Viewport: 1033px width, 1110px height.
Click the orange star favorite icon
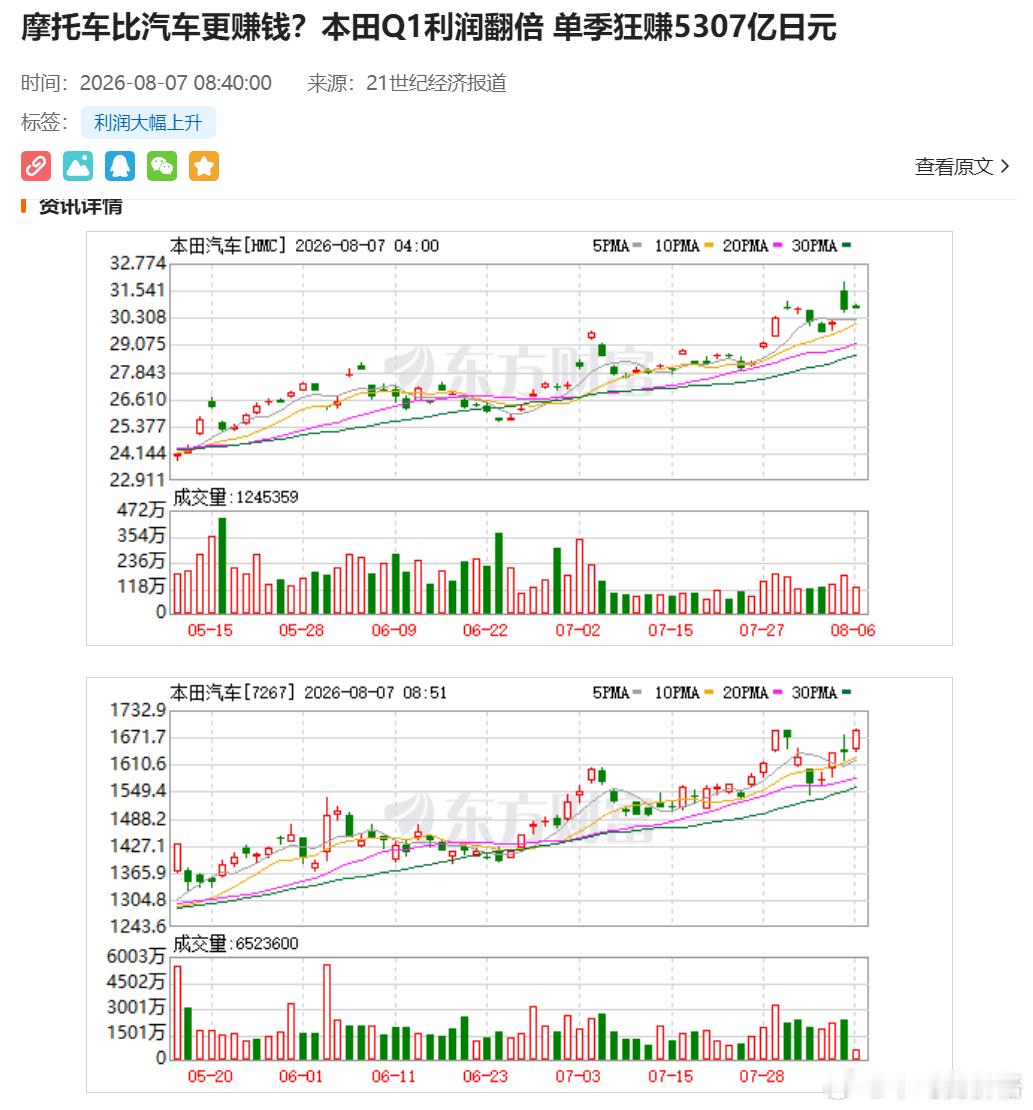point(204,166)
